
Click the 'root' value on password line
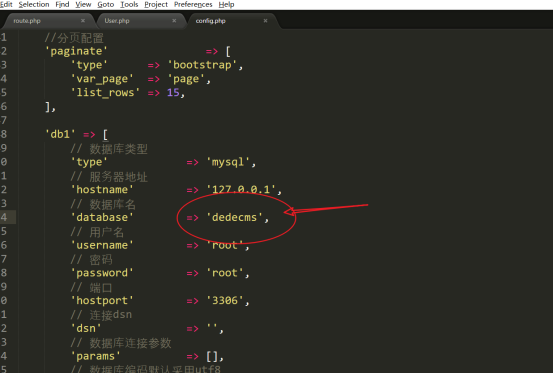point(225,273)
